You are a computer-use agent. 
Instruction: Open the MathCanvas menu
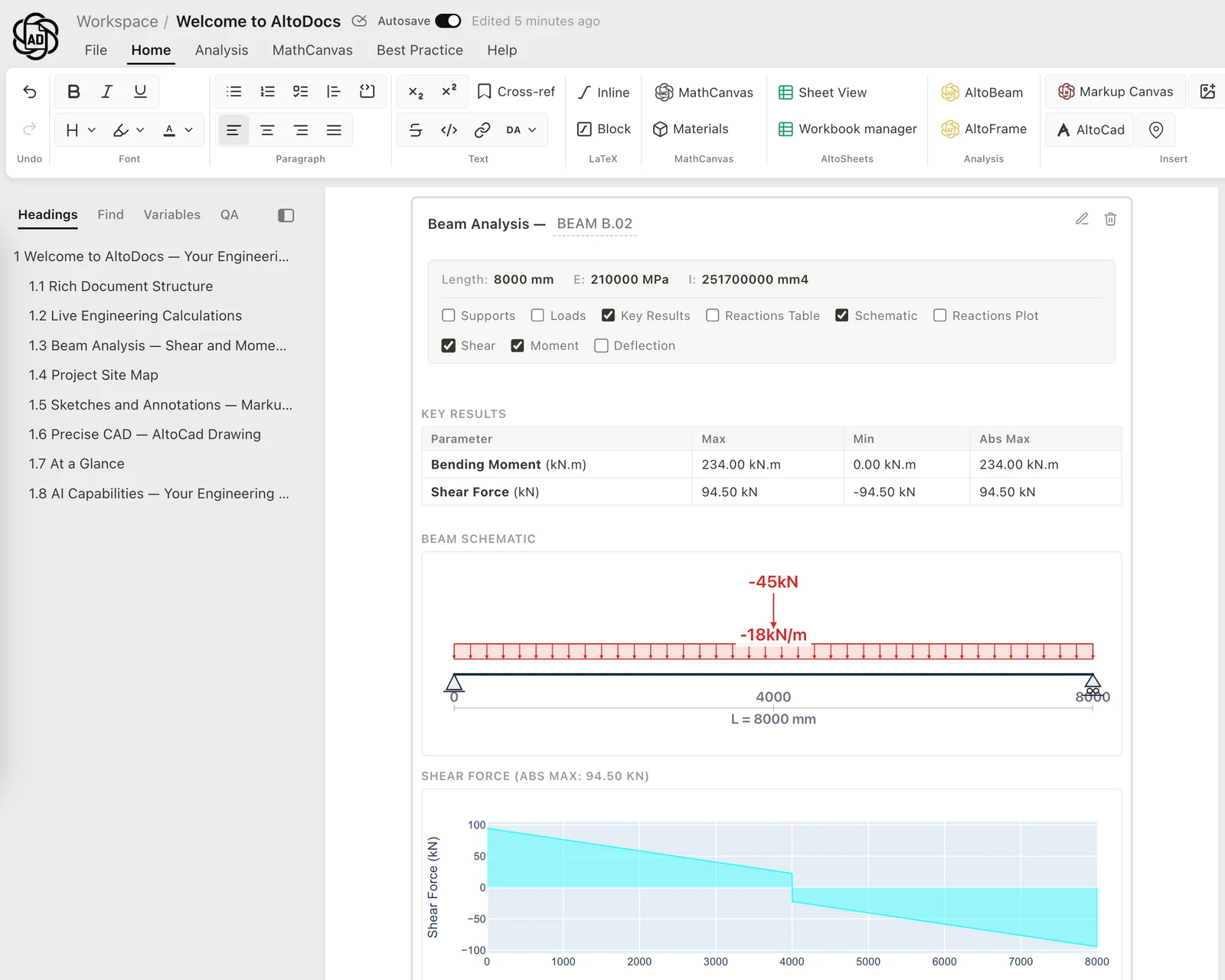click(312, 50)
